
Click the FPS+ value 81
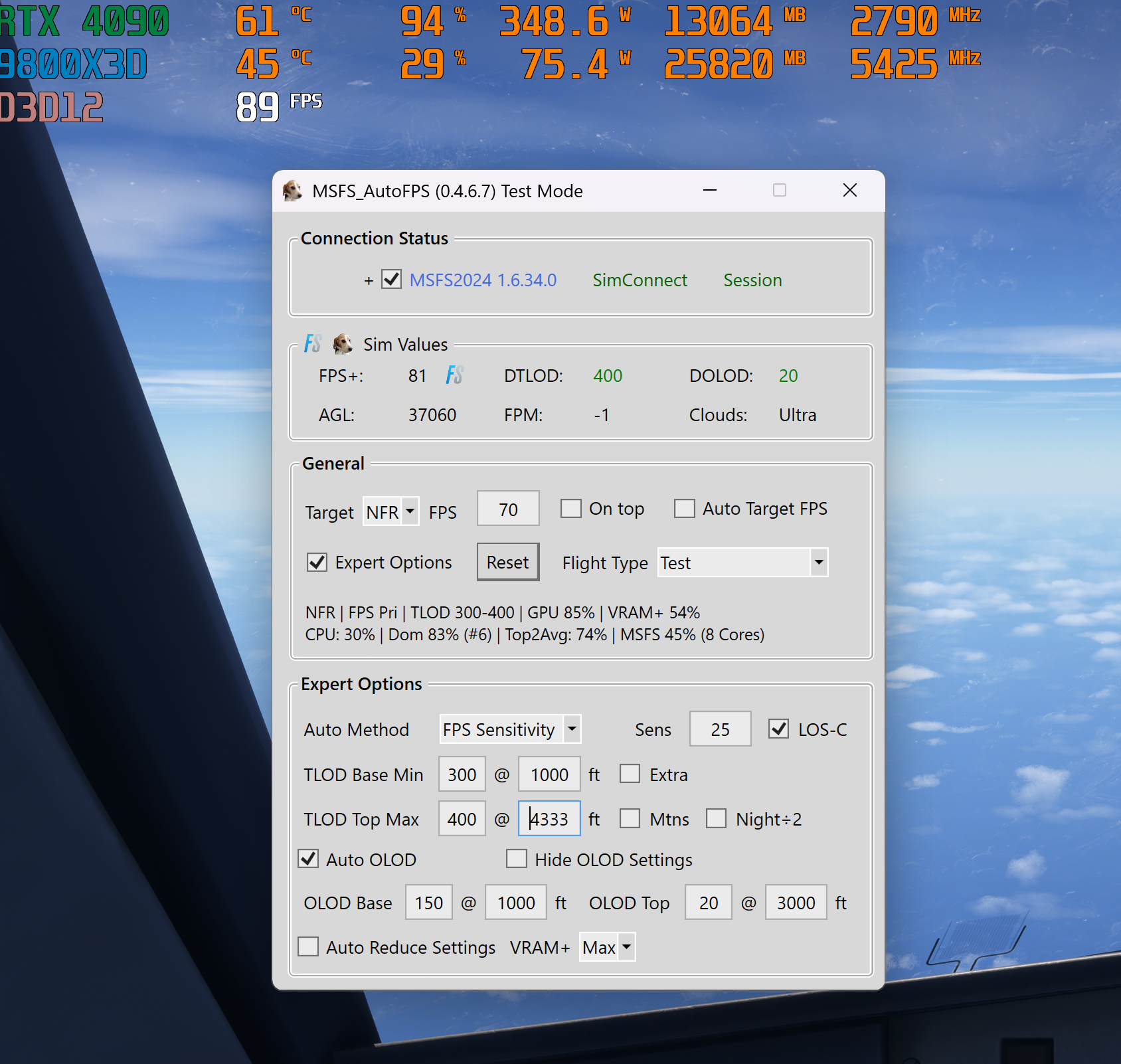[x=417, y=376]
